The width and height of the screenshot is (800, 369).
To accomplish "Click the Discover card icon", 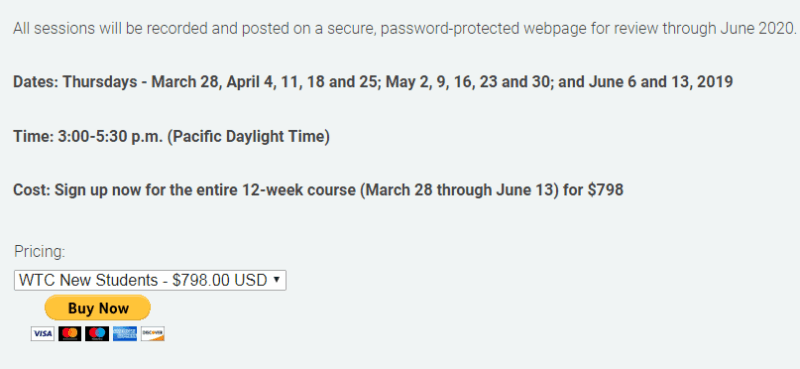I will click(153, 334).
